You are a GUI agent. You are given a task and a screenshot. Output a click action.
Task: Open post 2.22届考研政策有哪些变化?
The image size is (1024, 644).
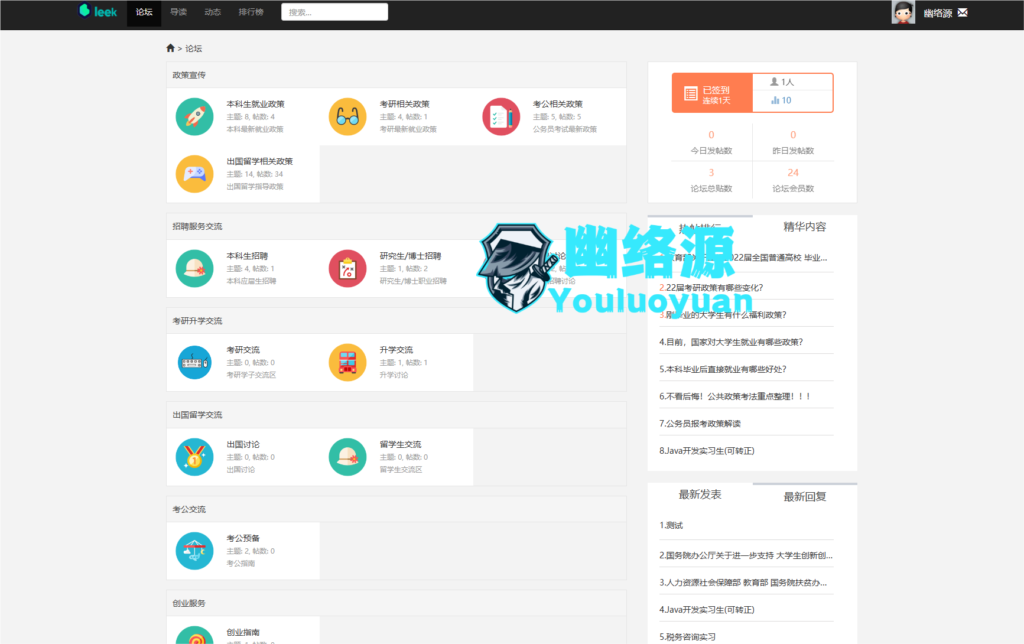pyautogui.click(x=711, y=287)
